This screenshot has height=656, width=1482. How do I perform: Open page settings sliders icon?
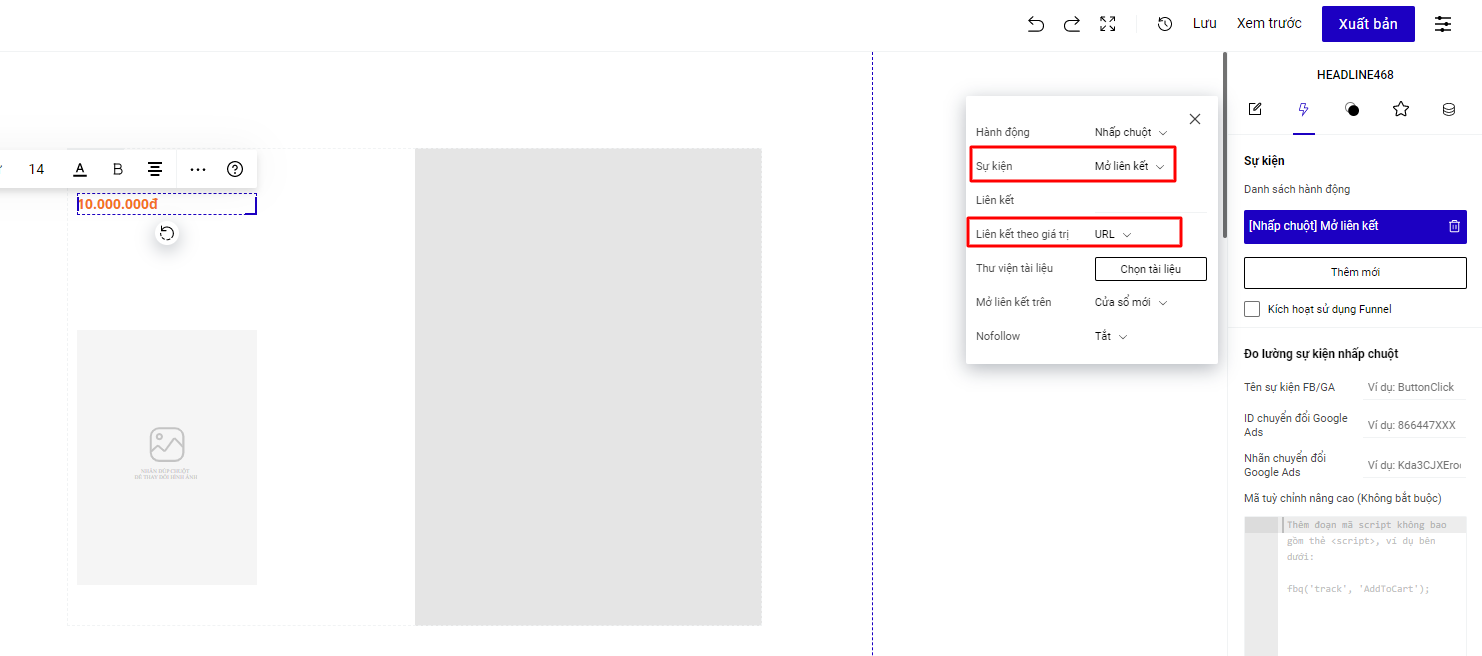(1443, 24)
